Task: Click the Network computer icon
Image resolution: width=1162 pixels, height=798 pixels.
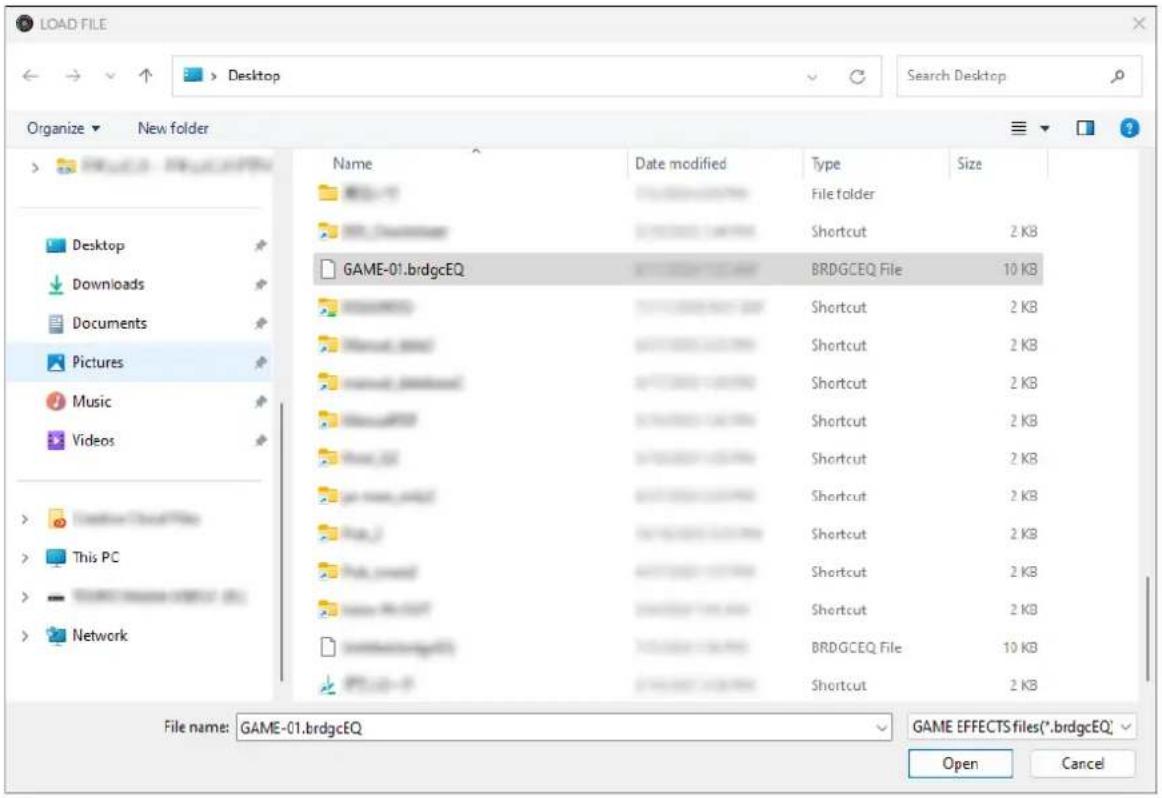Action: tap(56, 636)
